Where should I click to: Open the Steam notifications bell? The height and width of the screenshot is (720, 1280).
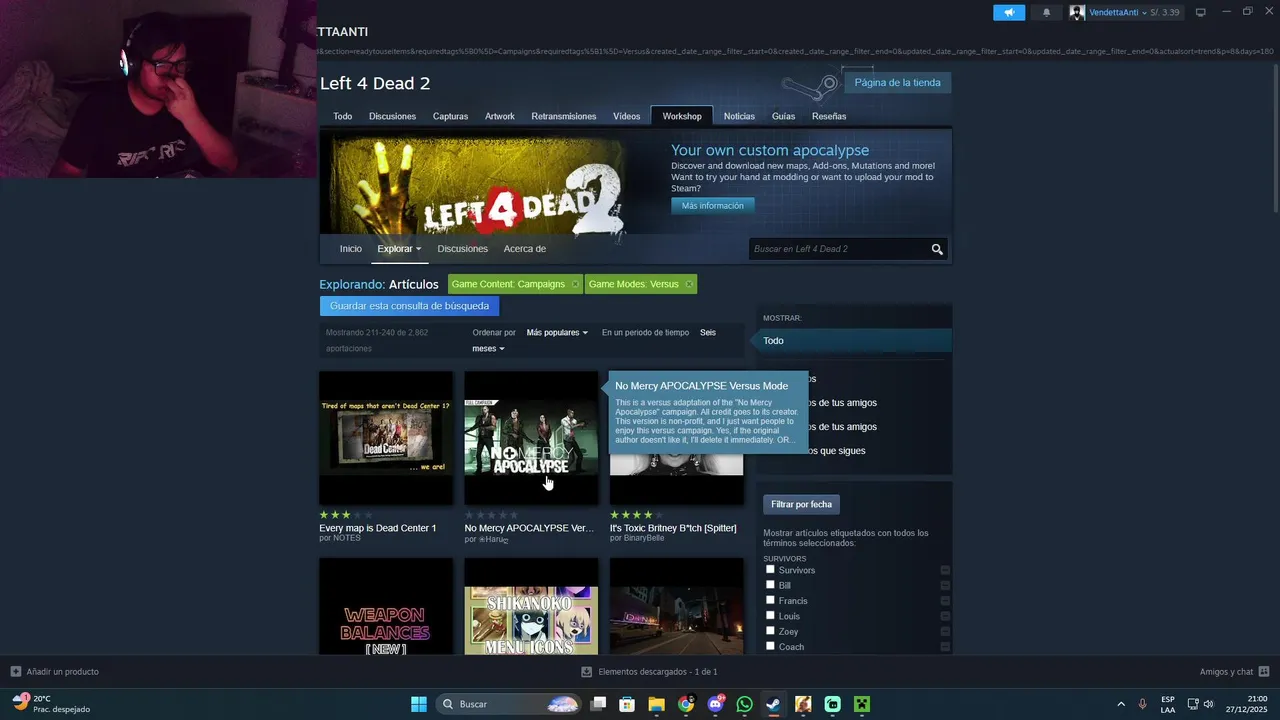tap(1046, 12)
